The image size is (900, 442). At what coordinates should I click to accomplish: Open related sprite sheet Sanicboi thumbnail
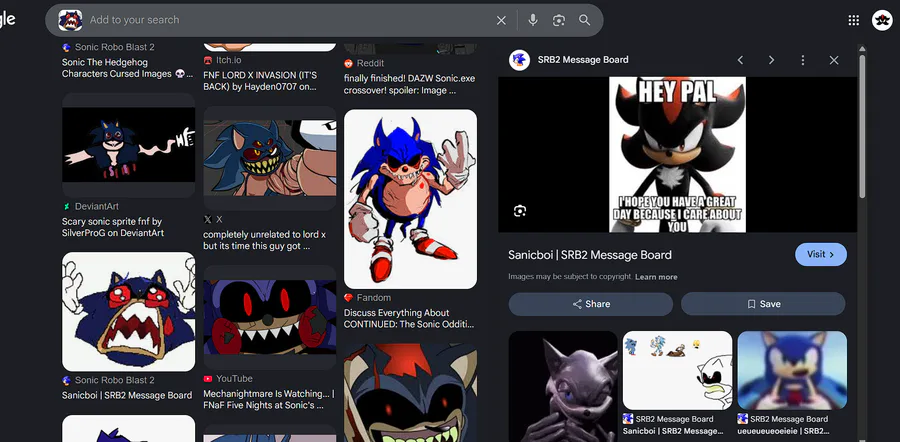pyautogui.click(x=677, y=370)
